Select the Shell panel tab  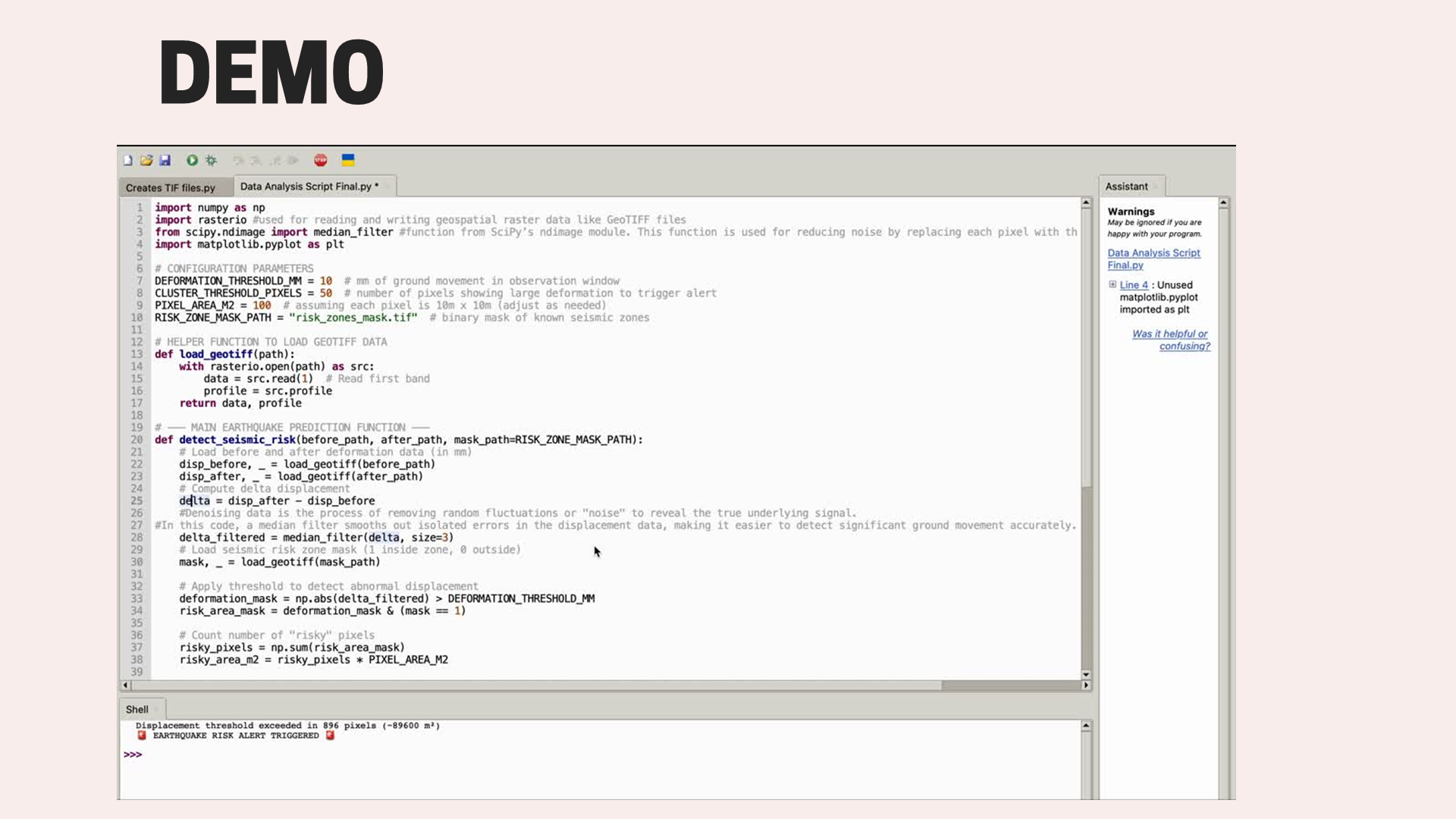pyautogui.click(x=137, y=709)
